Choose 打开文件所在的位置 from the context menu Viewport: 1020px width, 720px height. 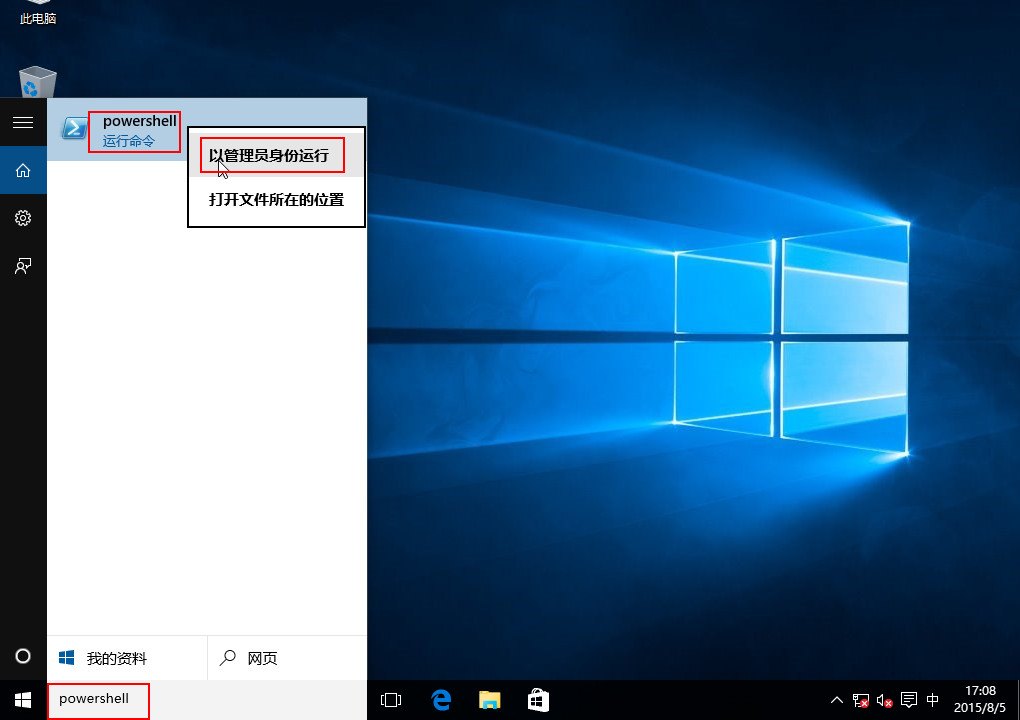click(277, 200)
